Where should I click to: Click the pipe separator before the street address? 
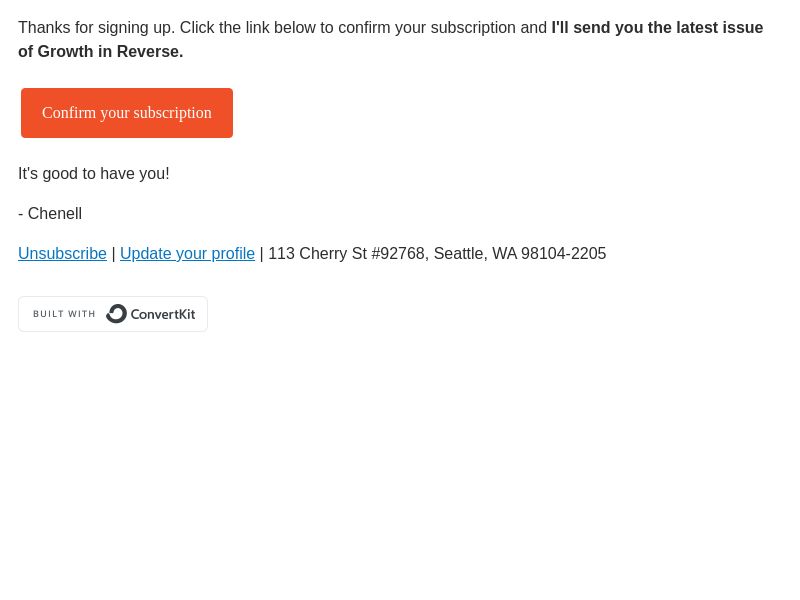(x=262, y=254)
